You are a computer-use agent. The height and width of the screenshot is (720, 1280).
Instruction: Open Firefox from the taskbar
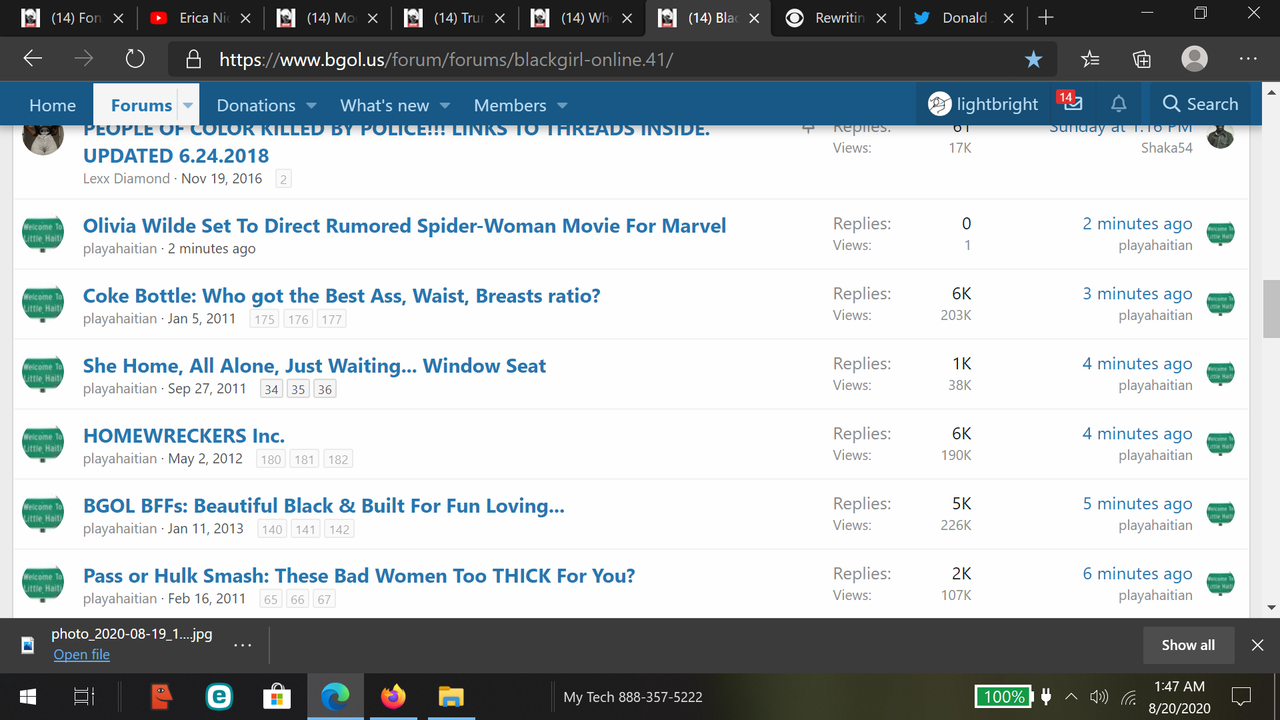(394, 696)
